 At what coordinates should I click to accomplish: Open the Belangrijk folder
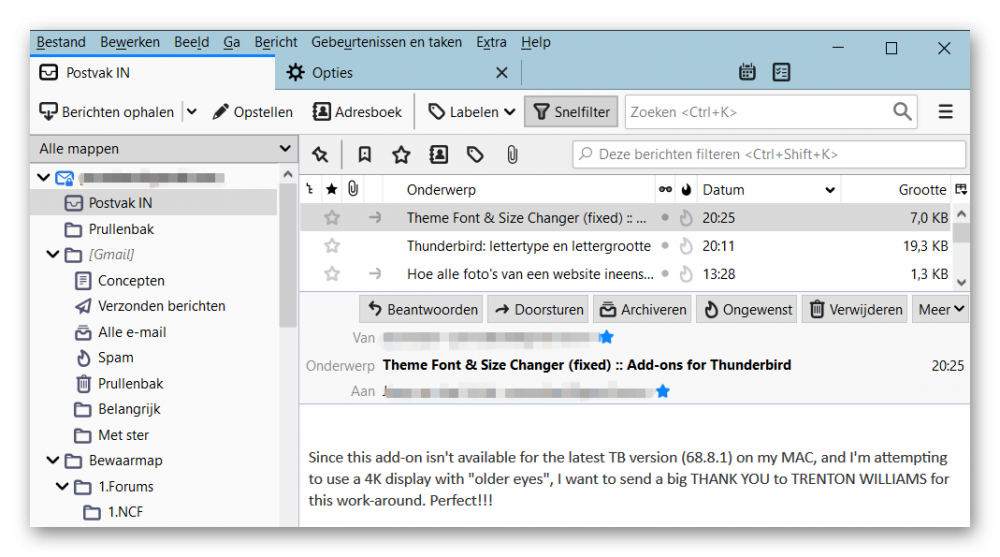(129, 410)
